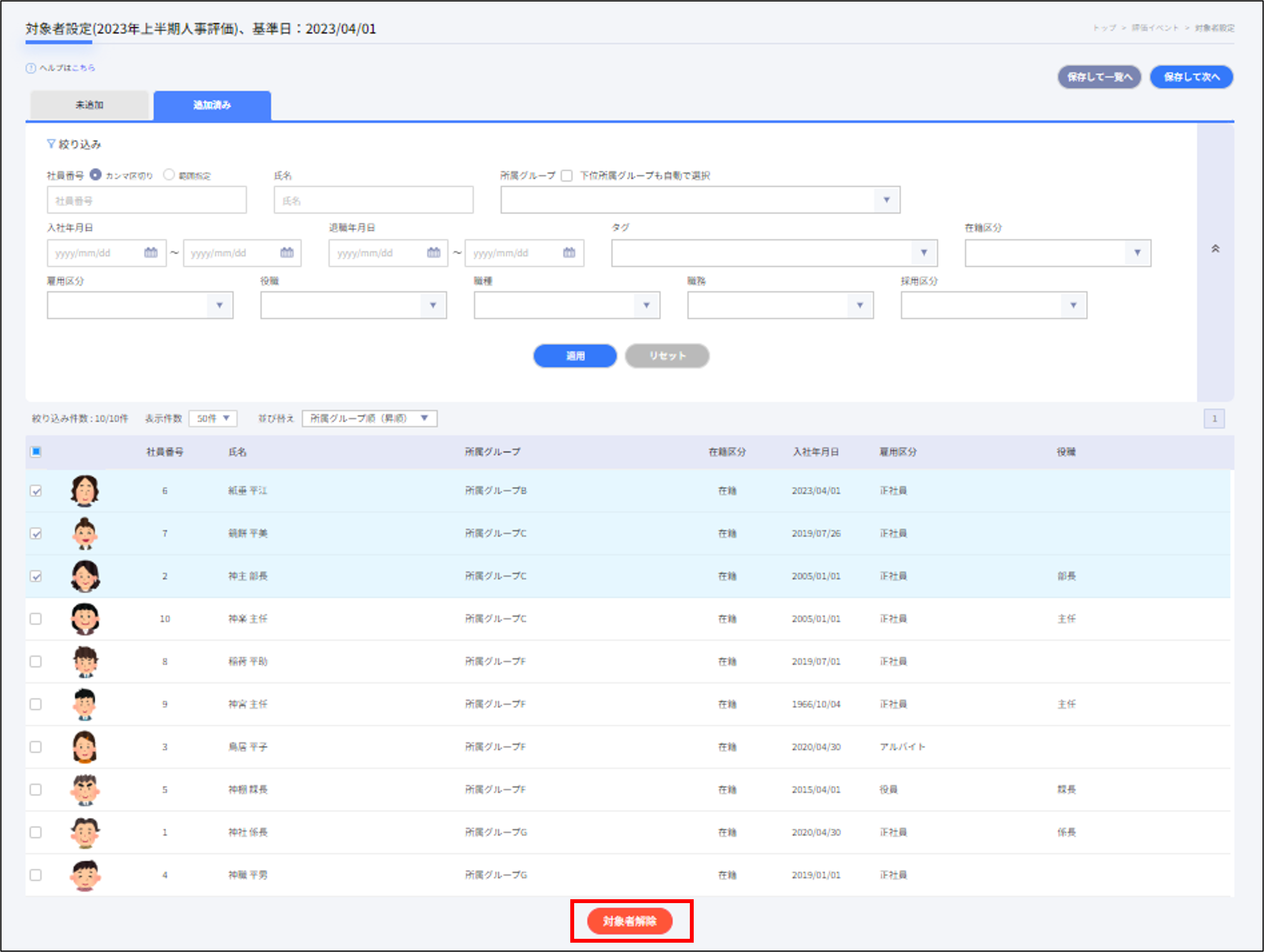Screen dimensions: 1264x952
Task: Open calendar for 退職年月日 end date
Action: pos(569,253)
